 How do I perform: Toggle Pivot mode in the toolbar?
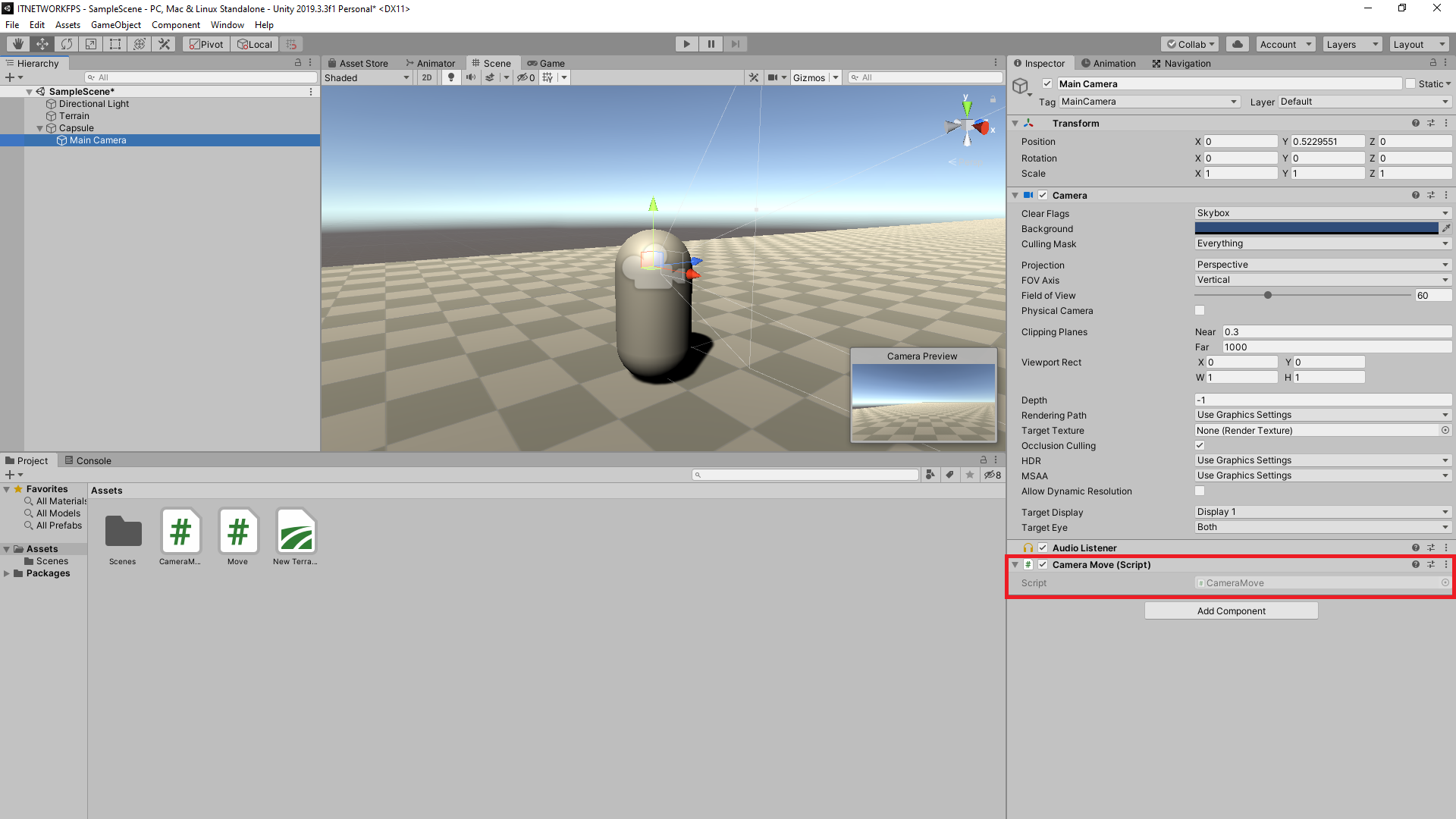pyautogui.click(x=206, y=43)
